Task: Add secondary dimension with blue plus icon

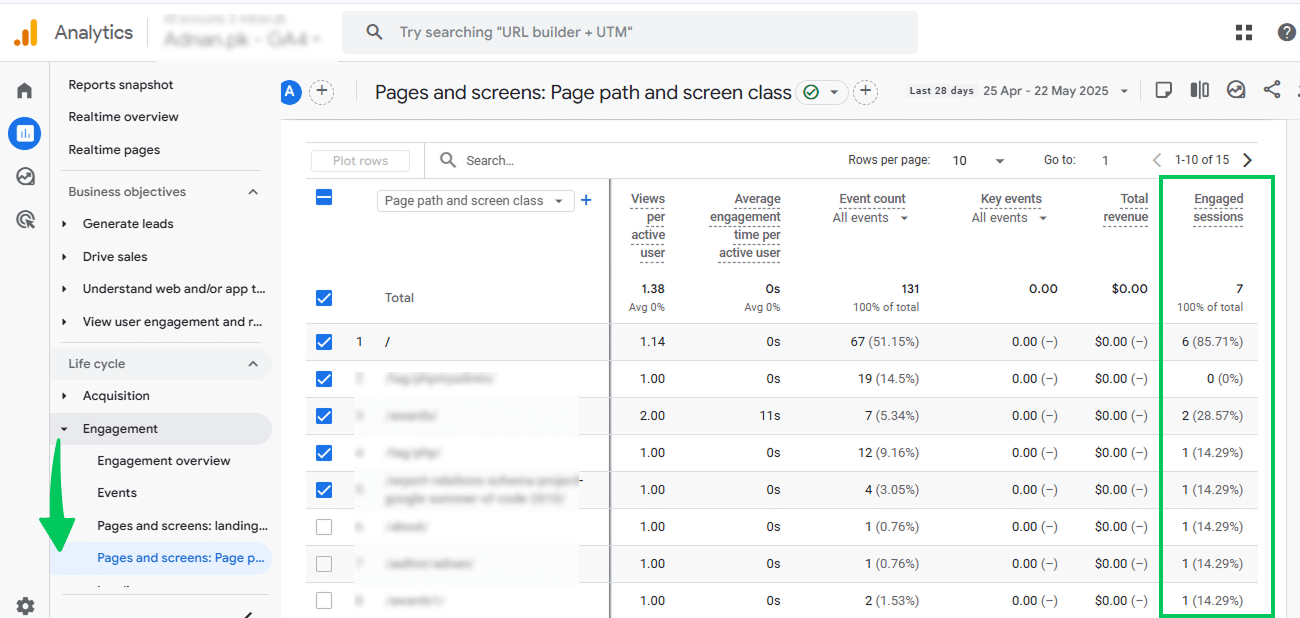Action: [x=586, y=200]
